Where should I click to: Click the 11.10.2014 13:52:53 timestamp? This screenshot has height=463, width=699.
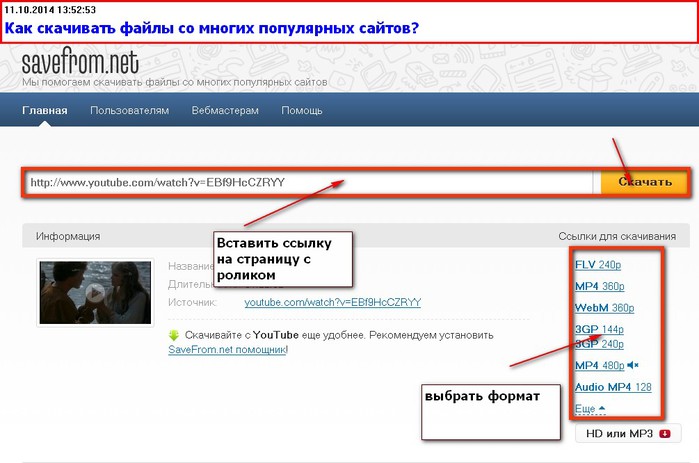(49, 9)
